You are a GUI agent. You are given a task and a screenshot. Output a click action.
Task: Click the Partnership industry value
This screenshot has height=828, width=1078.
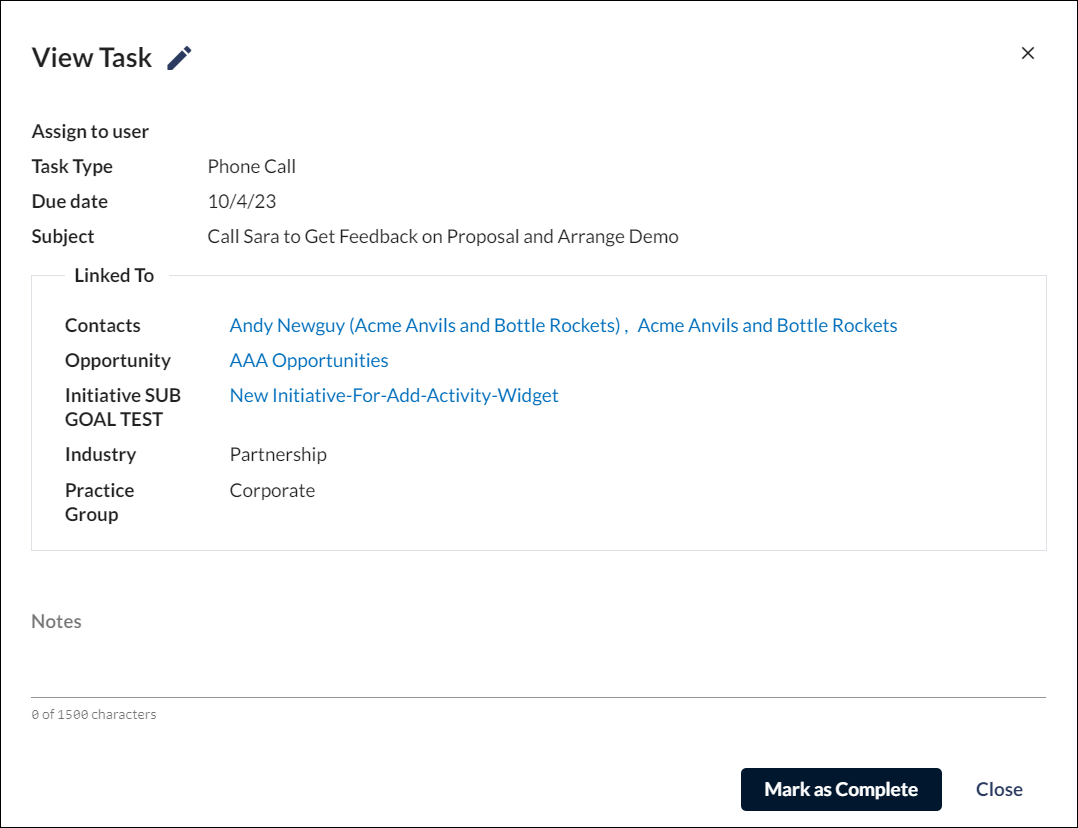point(278,455)
